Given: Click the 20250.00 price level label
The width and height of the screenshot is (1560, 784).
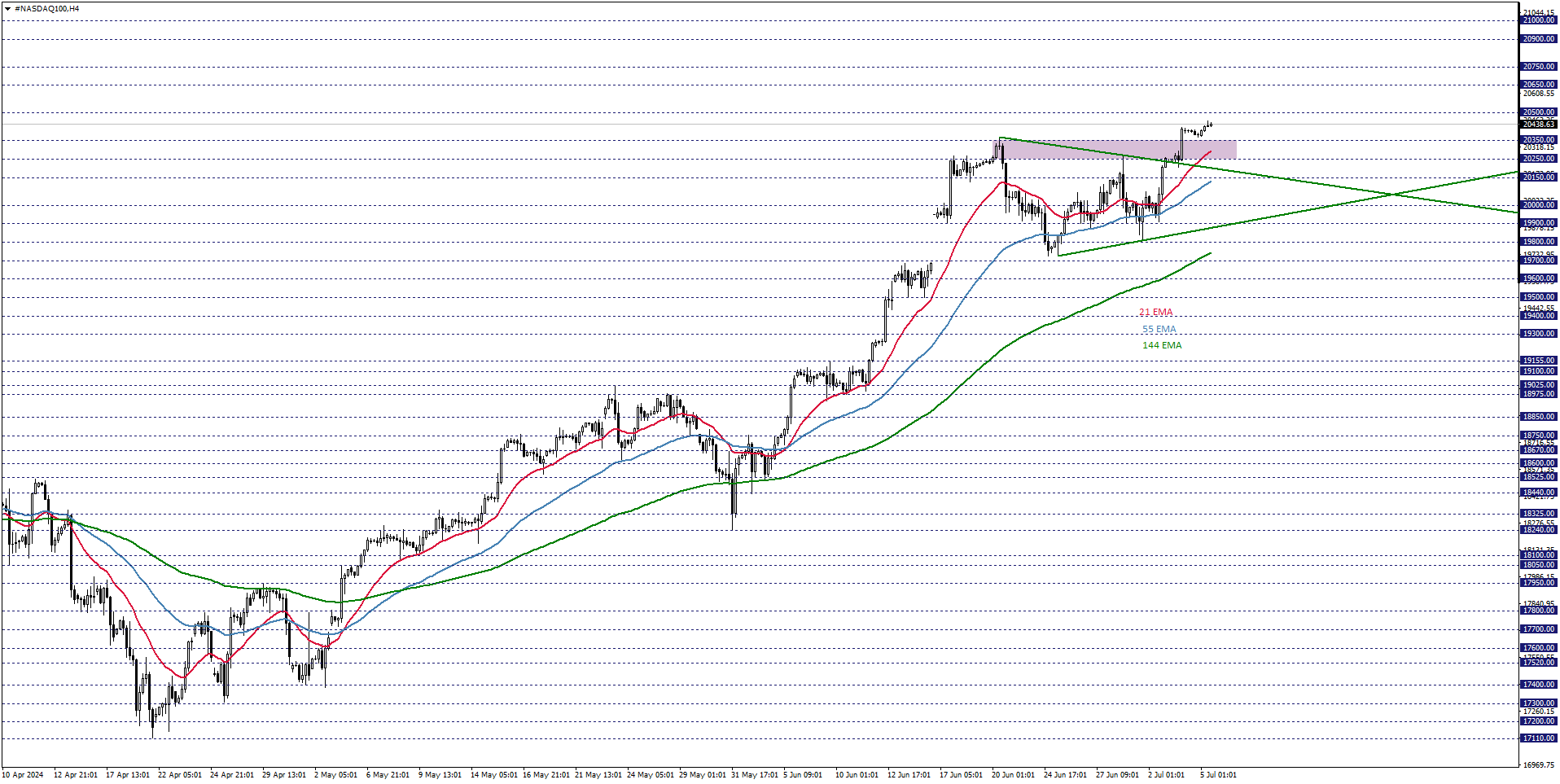Looking at the screenshot, I should pyautogui.click(x=1539, y=159).
